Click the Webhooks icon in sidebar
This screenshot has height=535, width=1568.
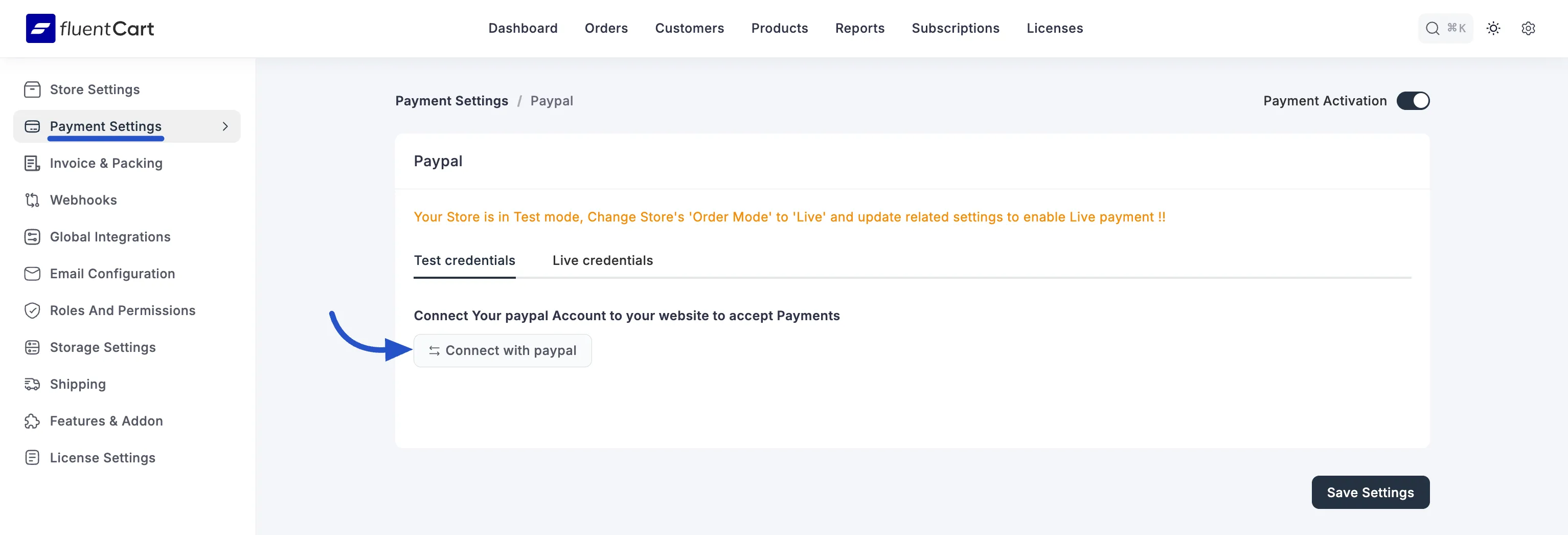[x=32, y=199]
